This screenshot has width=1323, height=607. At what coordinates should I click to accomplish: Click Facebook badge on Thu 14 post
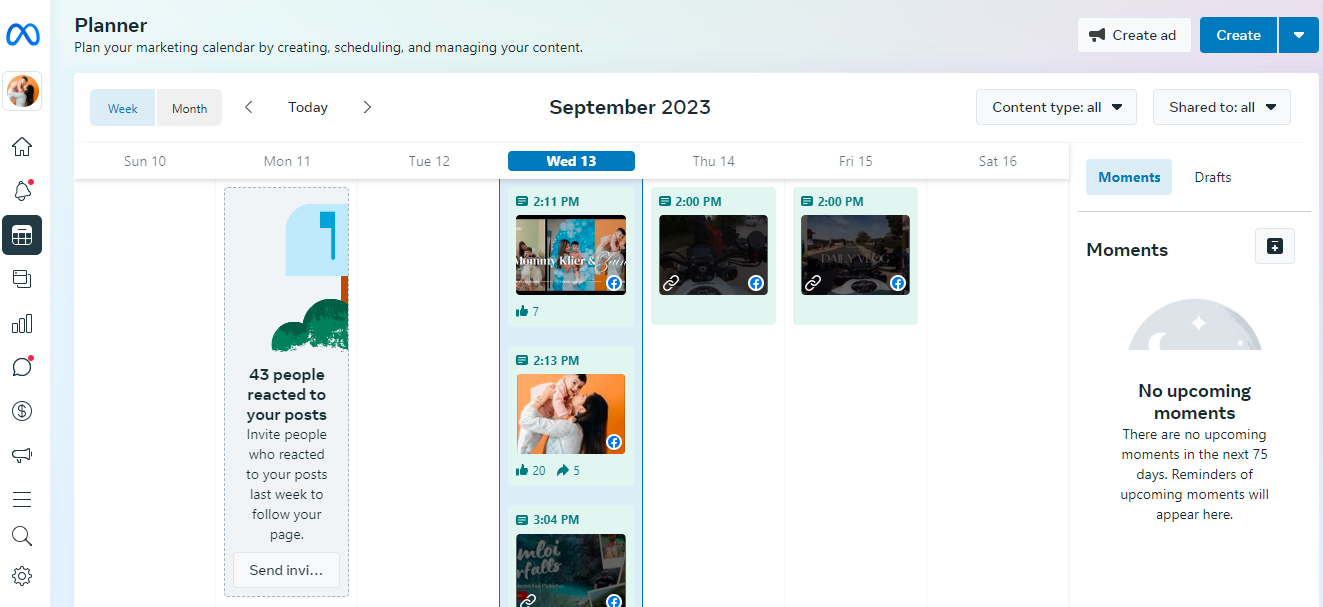(756, 283)
